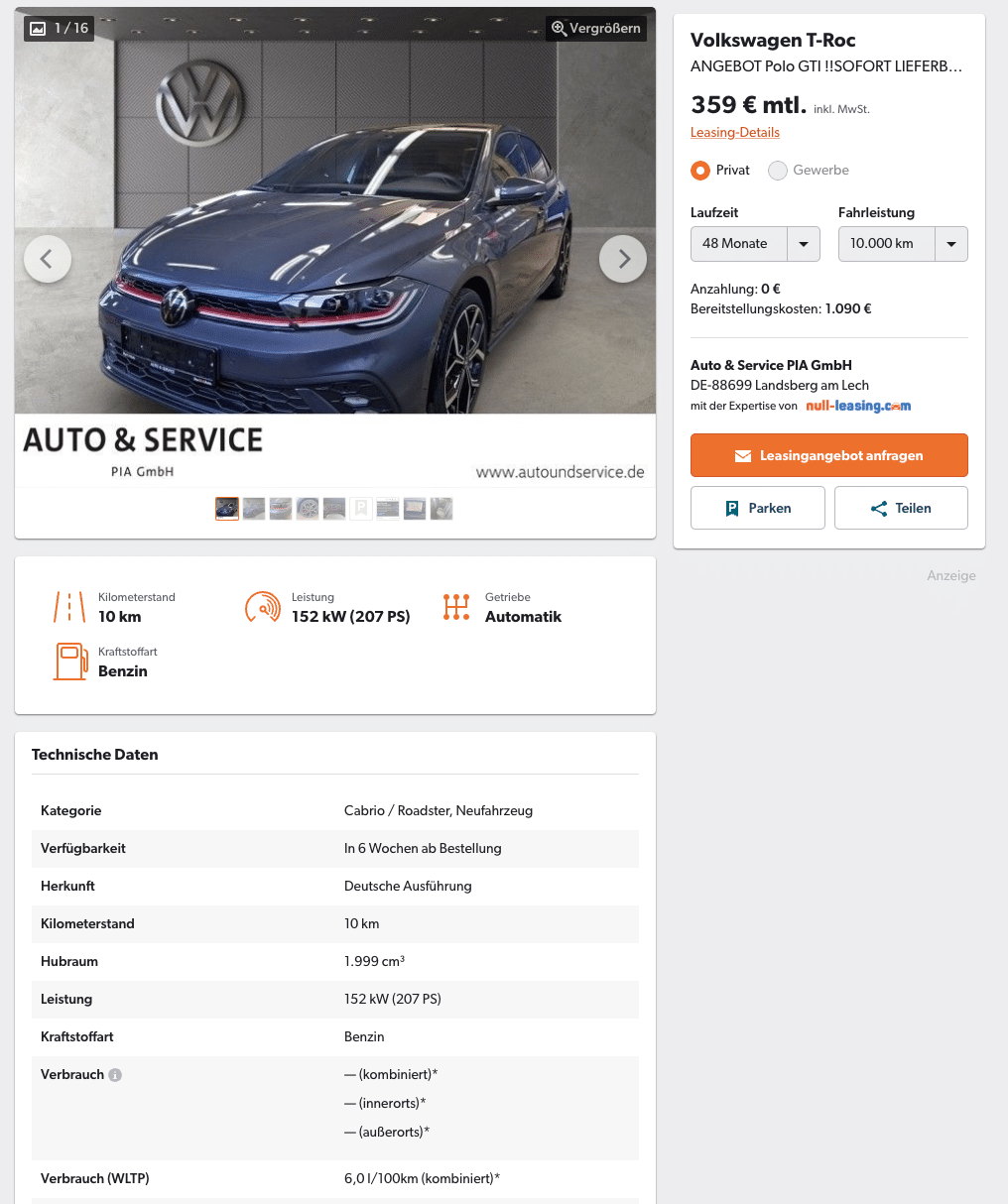
Task: Select the wheel rim gallery thumbnail
Action: coord(308,509)
